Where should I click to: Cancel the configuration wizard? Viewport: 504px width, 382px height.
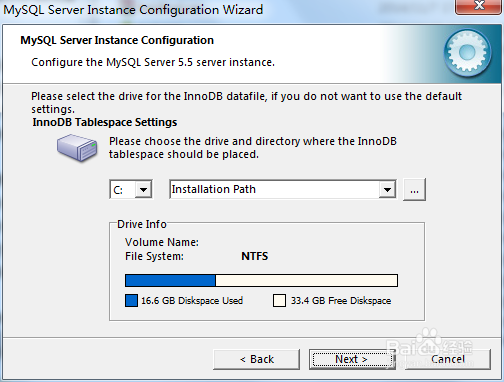(448, 359)
